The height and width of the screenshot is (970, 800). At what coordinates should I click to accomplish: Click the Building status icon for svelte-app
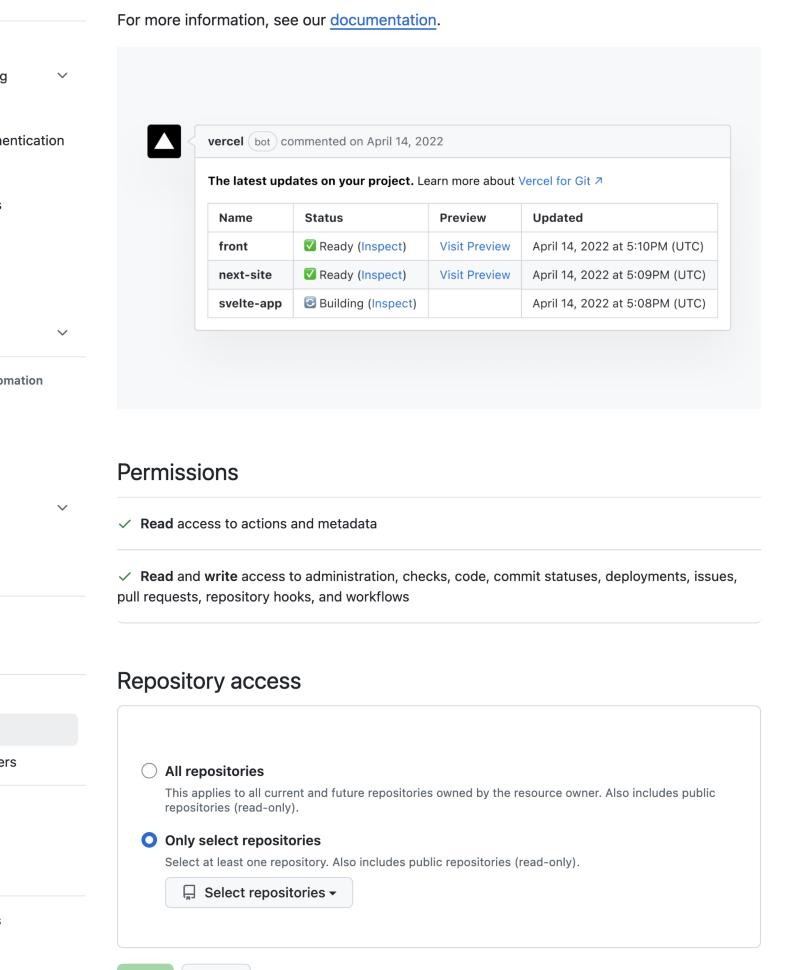(310, 303)
